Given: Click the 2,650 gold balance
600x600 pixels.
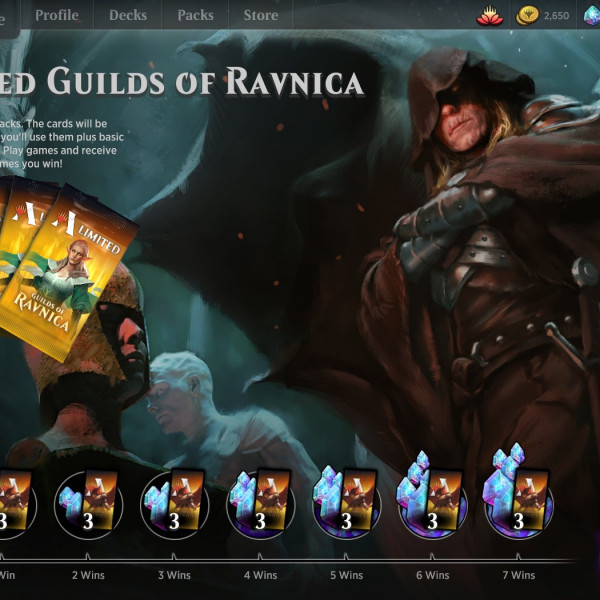Looking at the screenshot, I should coord(556,16).
